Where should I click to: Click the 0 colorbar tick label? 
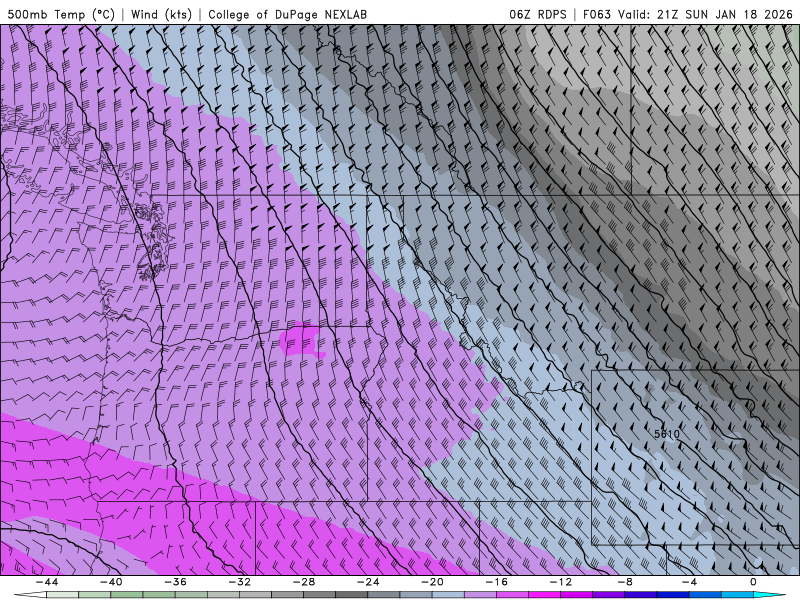click(x=754, y=582)
